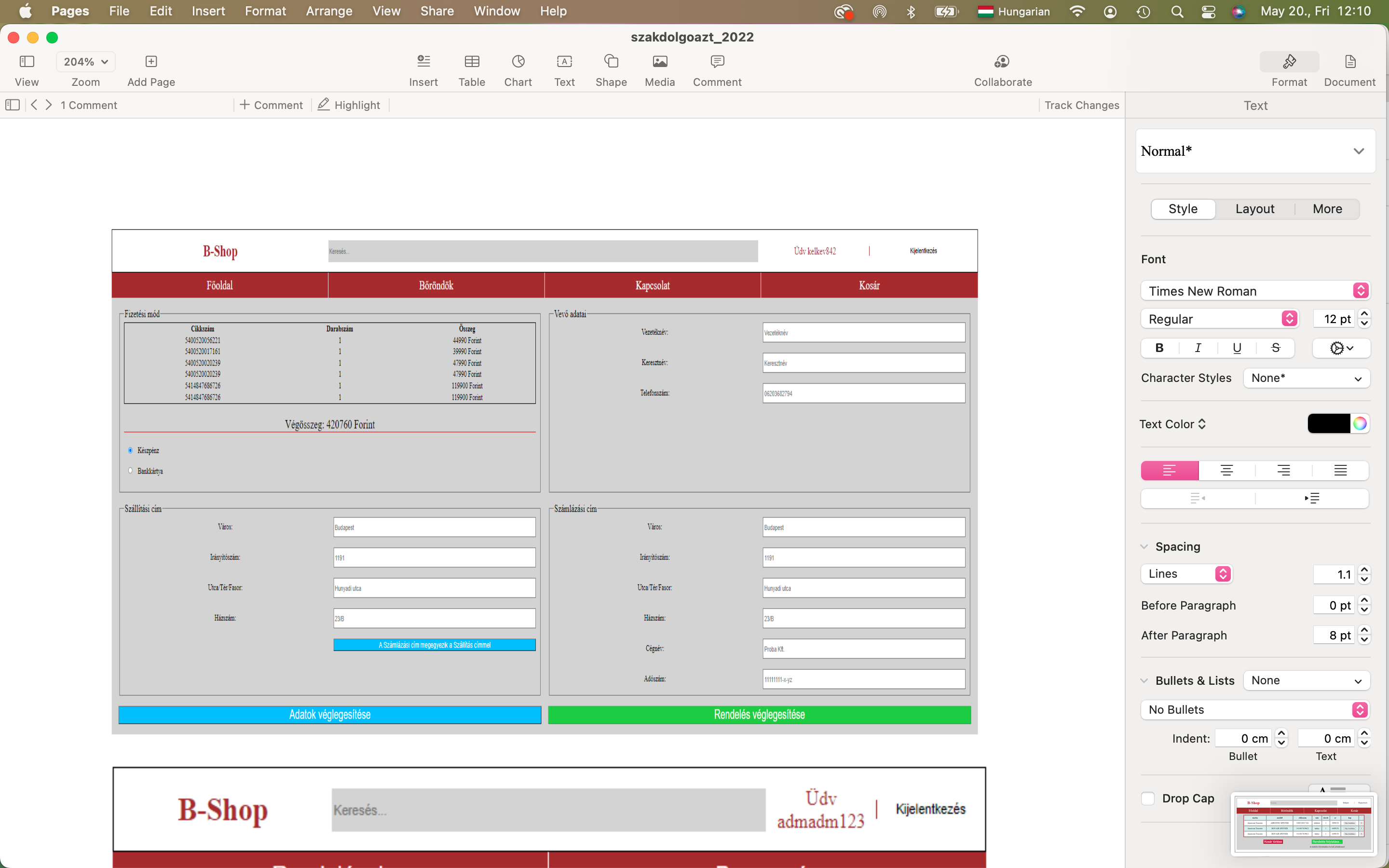Open the Text Color popup label
Viewport: 1389px width, 868px height.
click(1172, 424)
